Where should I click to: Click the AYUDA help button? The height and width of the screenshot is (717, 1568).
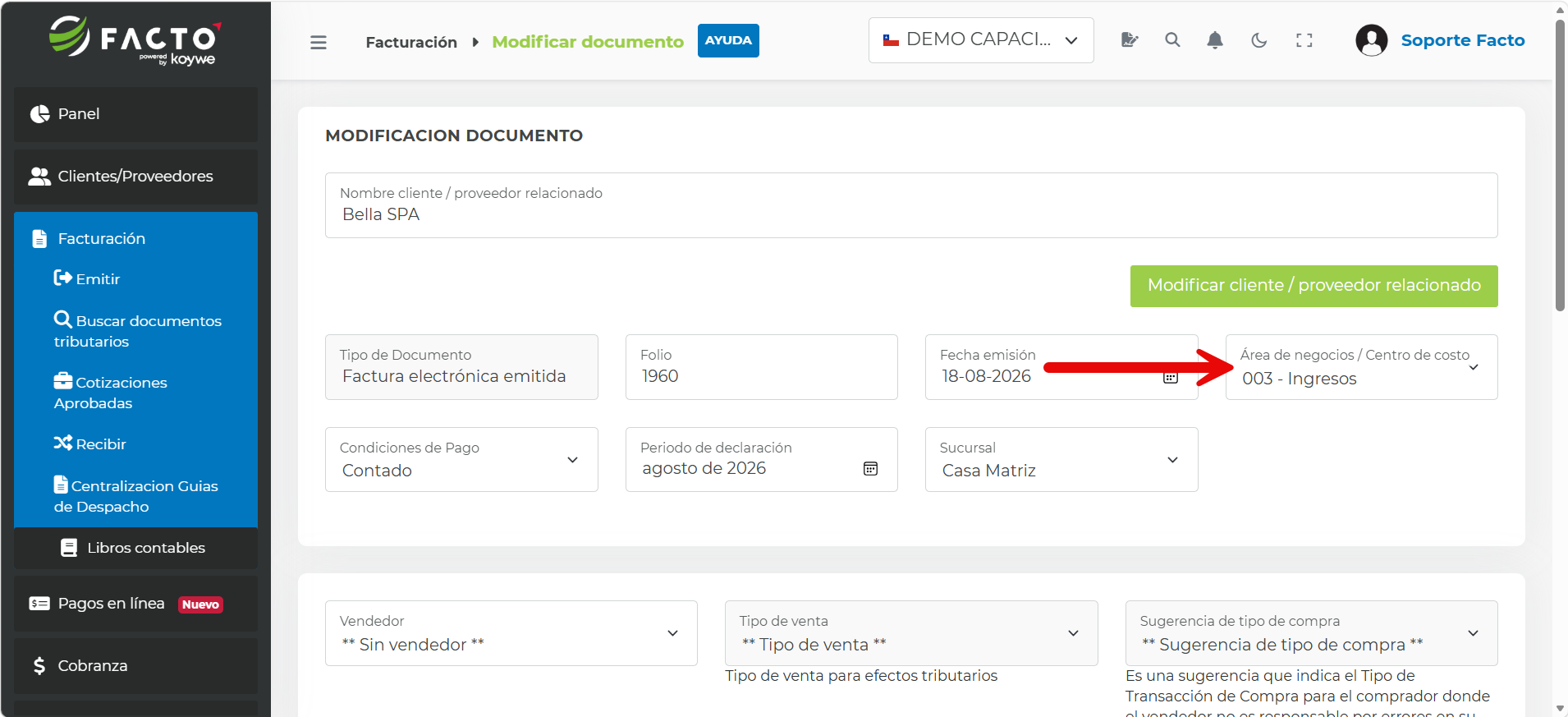tap(728, 40)
